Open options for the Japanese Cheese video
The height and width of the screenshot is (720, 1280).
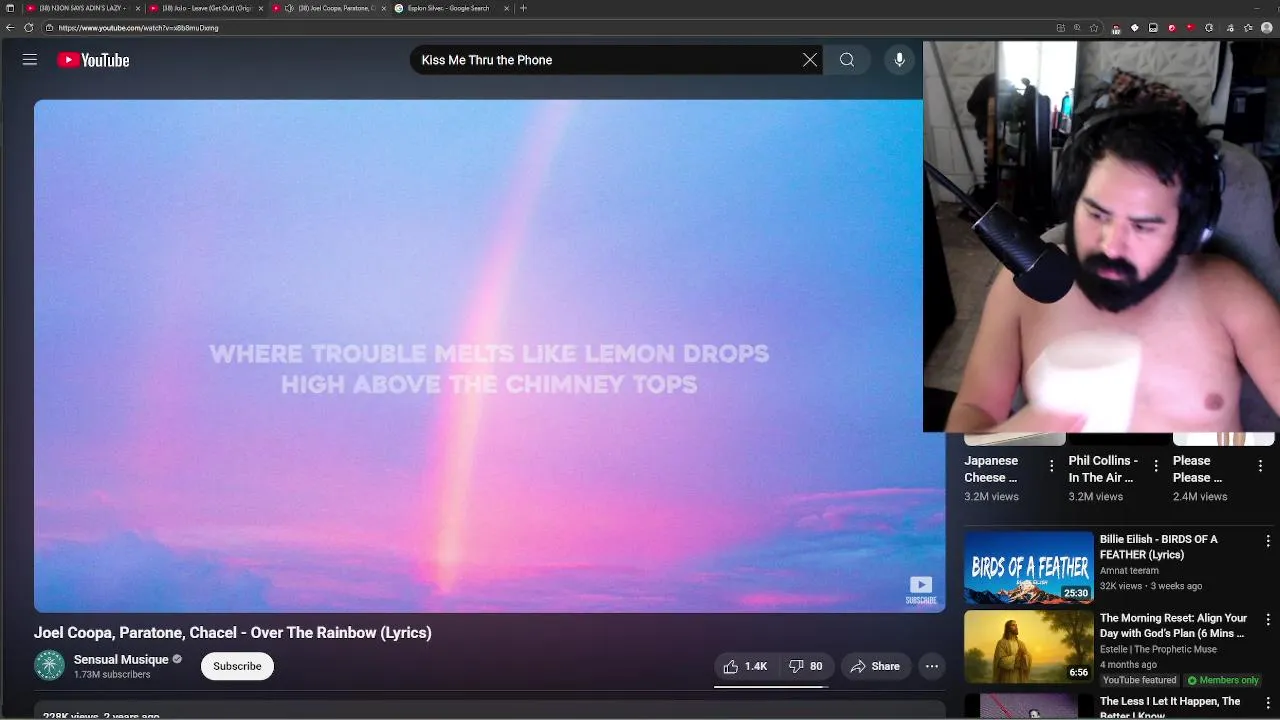1051,466
